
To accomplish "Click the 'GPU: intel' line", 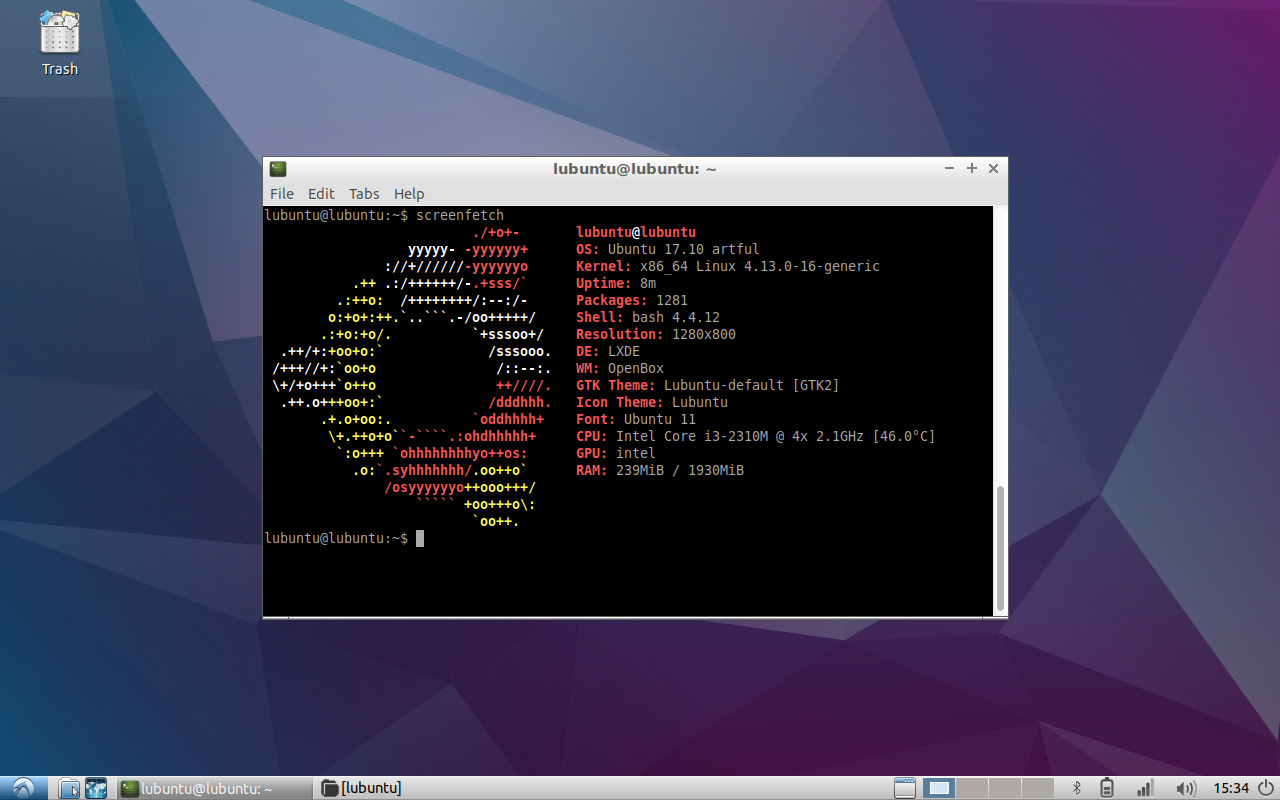I will point(616,454).
